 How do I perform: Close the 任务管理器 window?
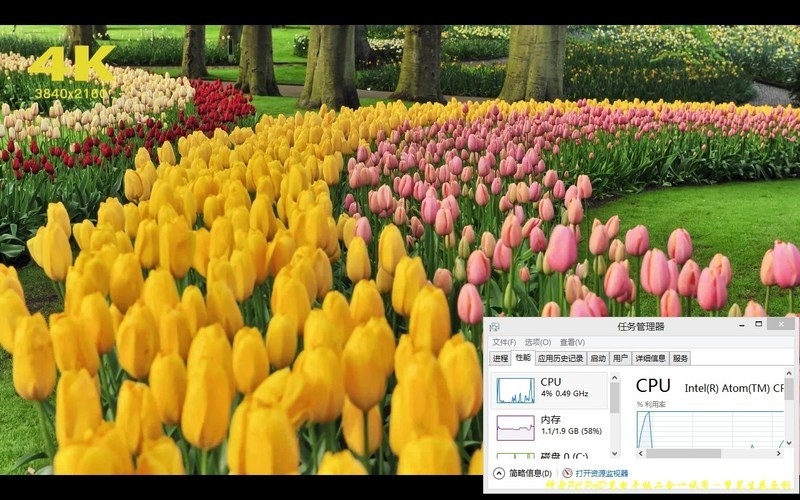[x=781, y=324]
